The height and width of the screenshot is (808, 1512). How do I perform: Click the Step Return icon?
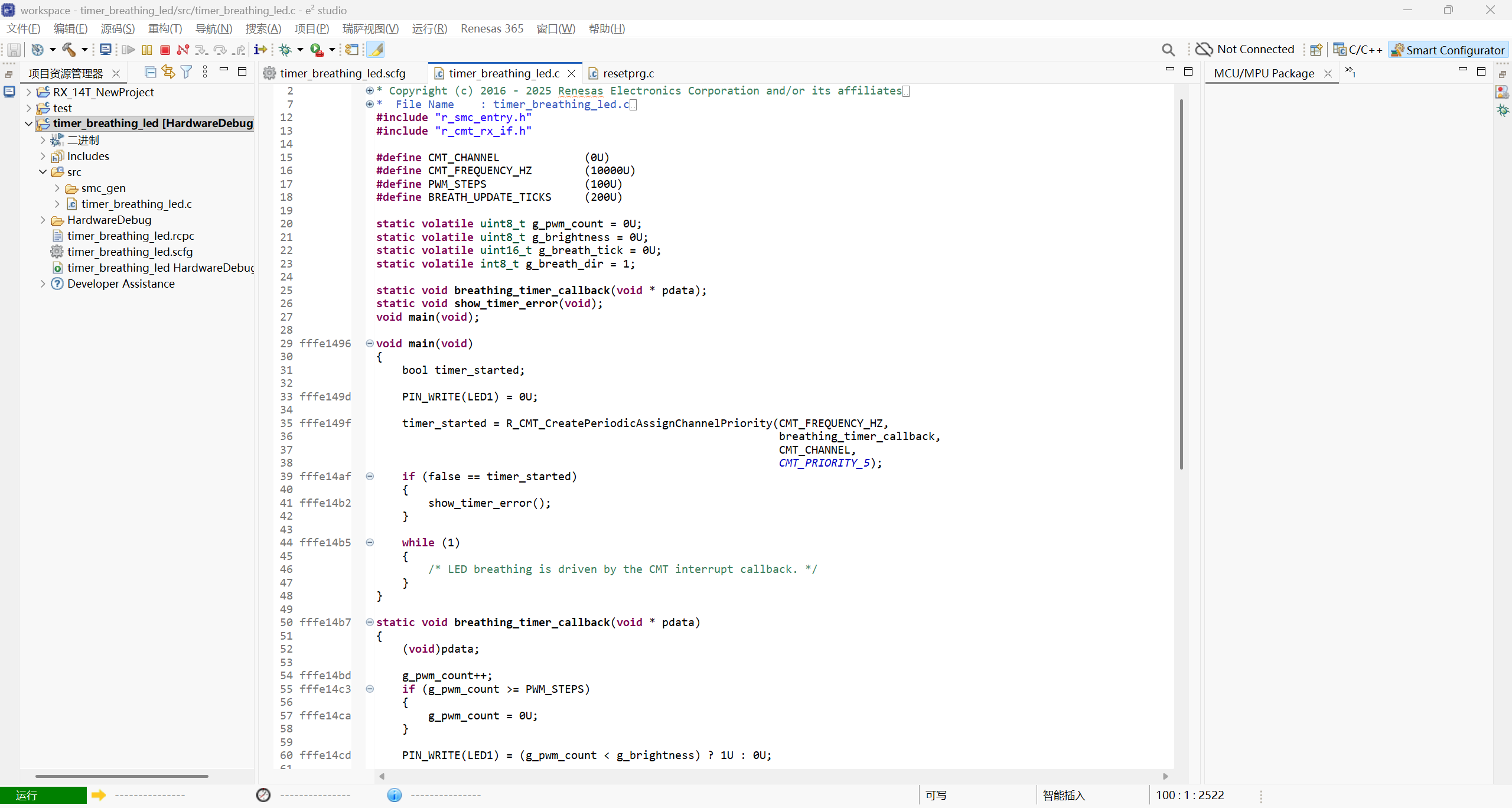point(239,50)
